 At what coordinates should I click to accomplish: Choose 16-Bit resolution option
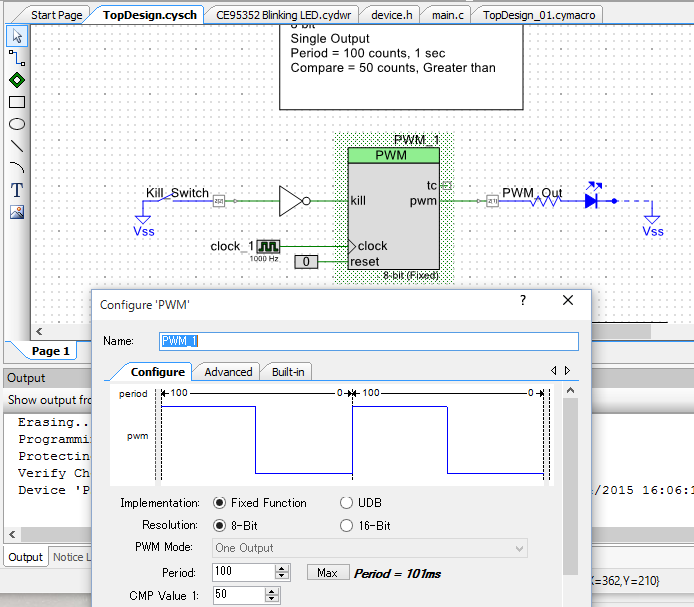[347, 525]
